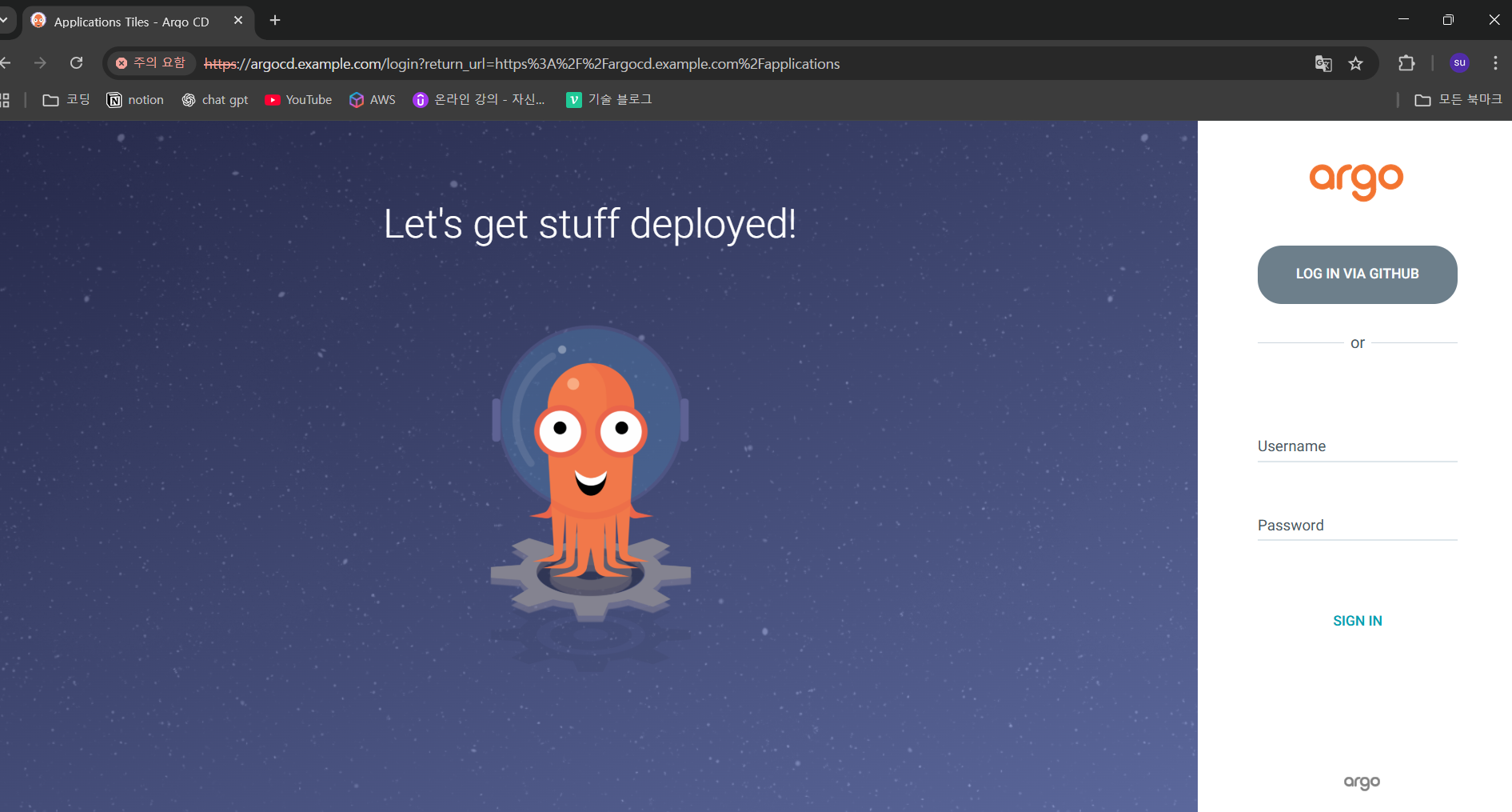Screen dimensions: 1512x812
Task: Open the Google Translate icon in address bar
Action: pos(1323,63)
